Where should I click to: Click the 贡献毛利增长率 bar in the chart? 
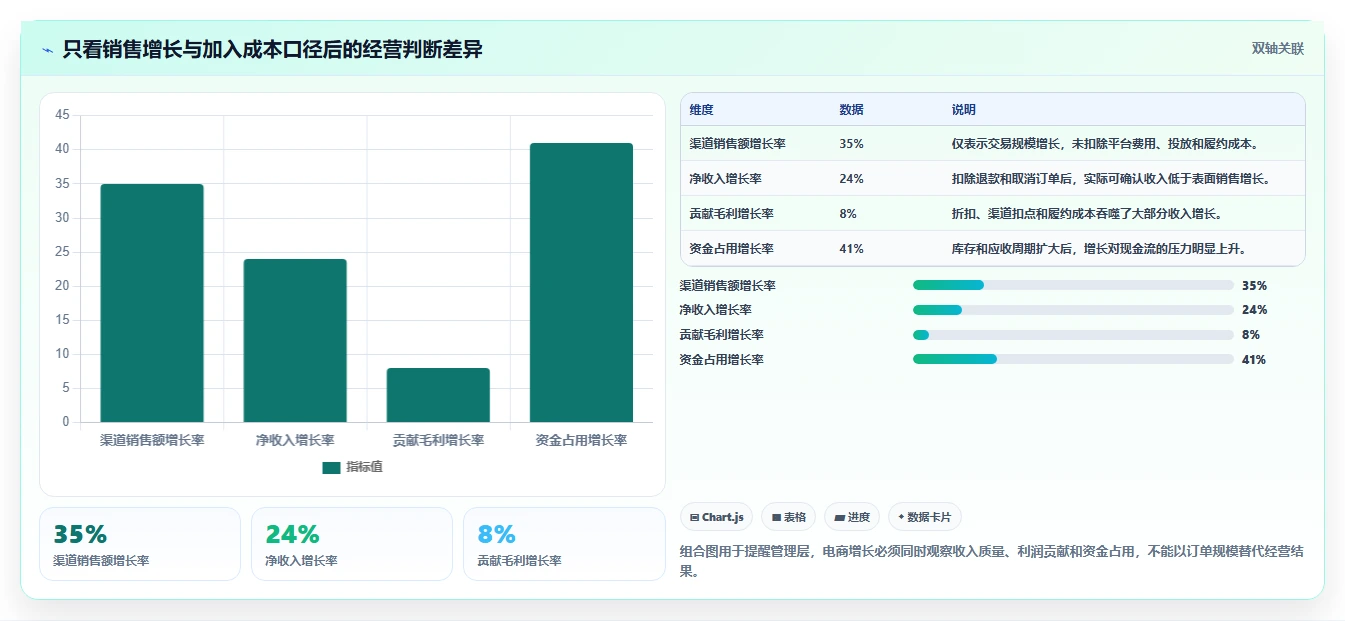coord(438,395)
